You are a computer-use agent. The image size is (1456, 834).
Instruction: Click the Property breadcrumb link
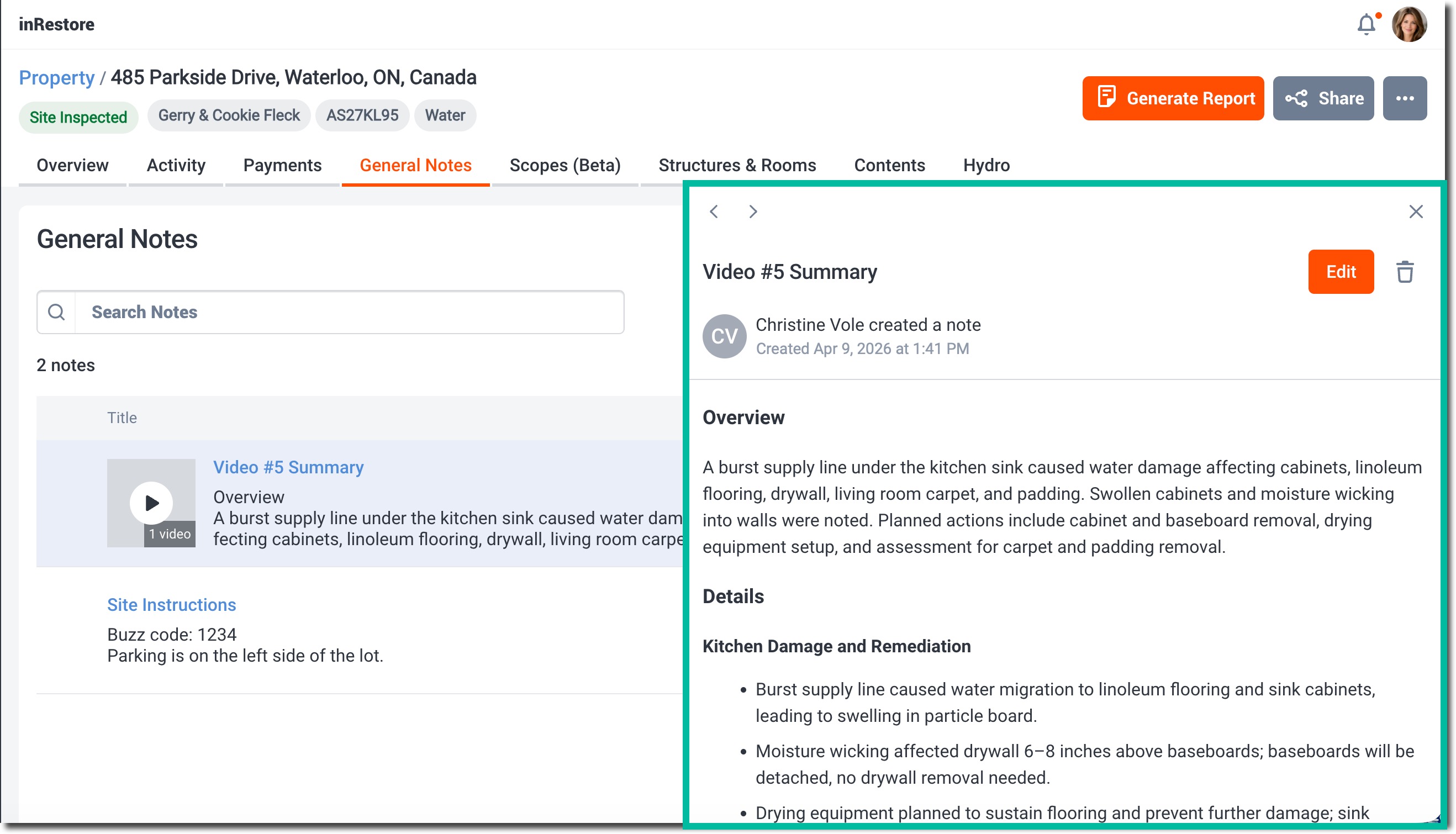click(56, 78)
